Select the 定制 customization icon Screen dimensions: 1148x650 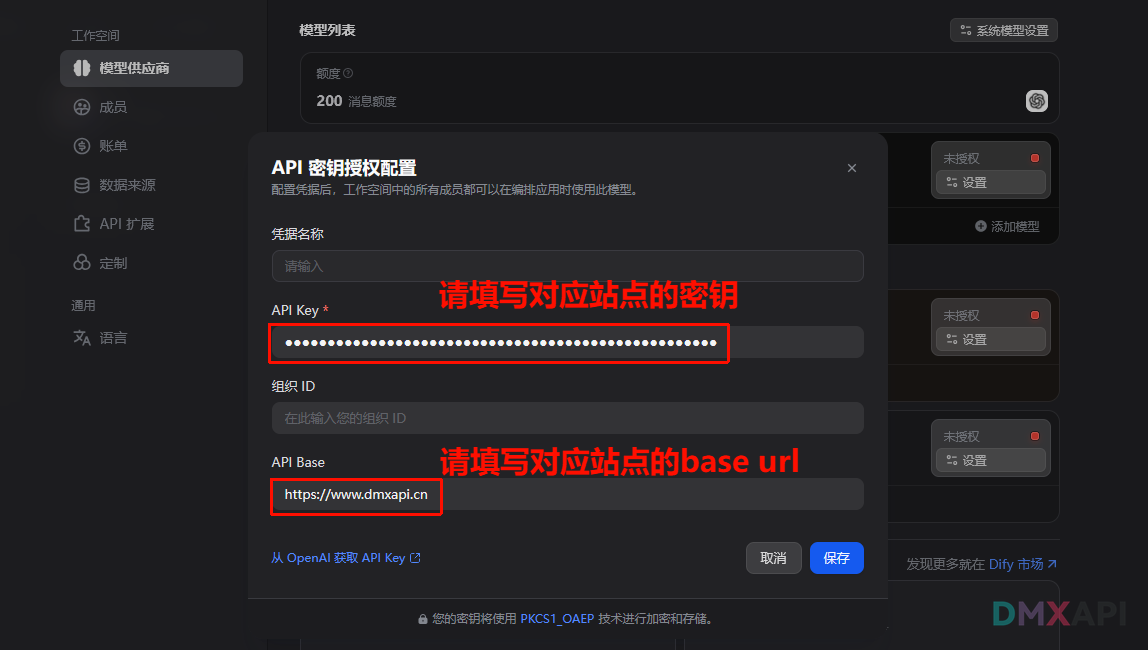click(x=82, y=262)
